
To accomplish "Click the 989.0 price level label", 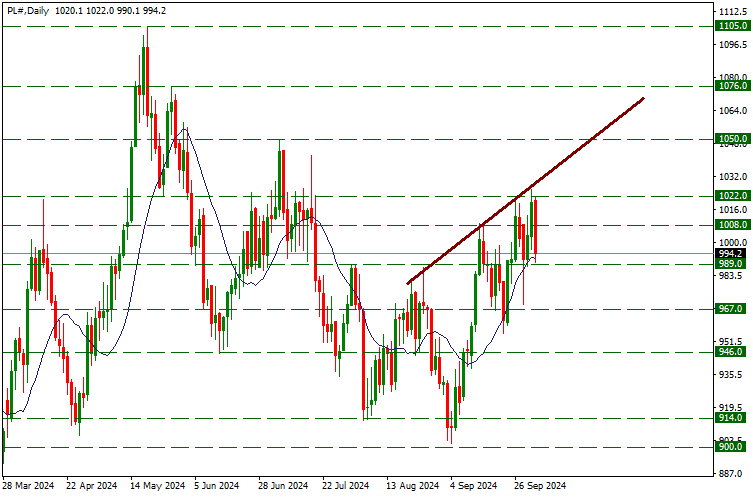I will [732, 264].
